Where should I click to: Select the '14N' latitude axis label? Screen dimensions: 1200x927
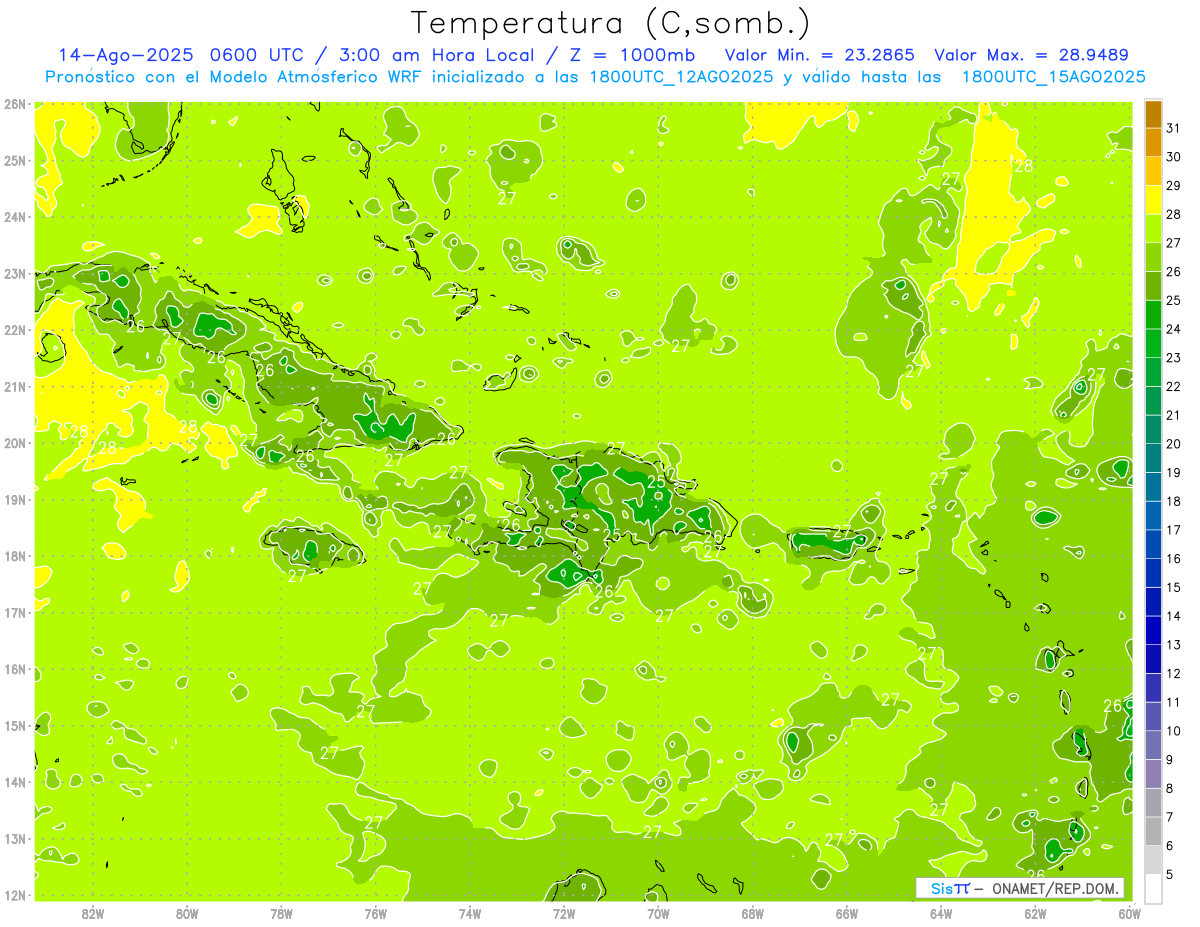click(x=15, y=782)
